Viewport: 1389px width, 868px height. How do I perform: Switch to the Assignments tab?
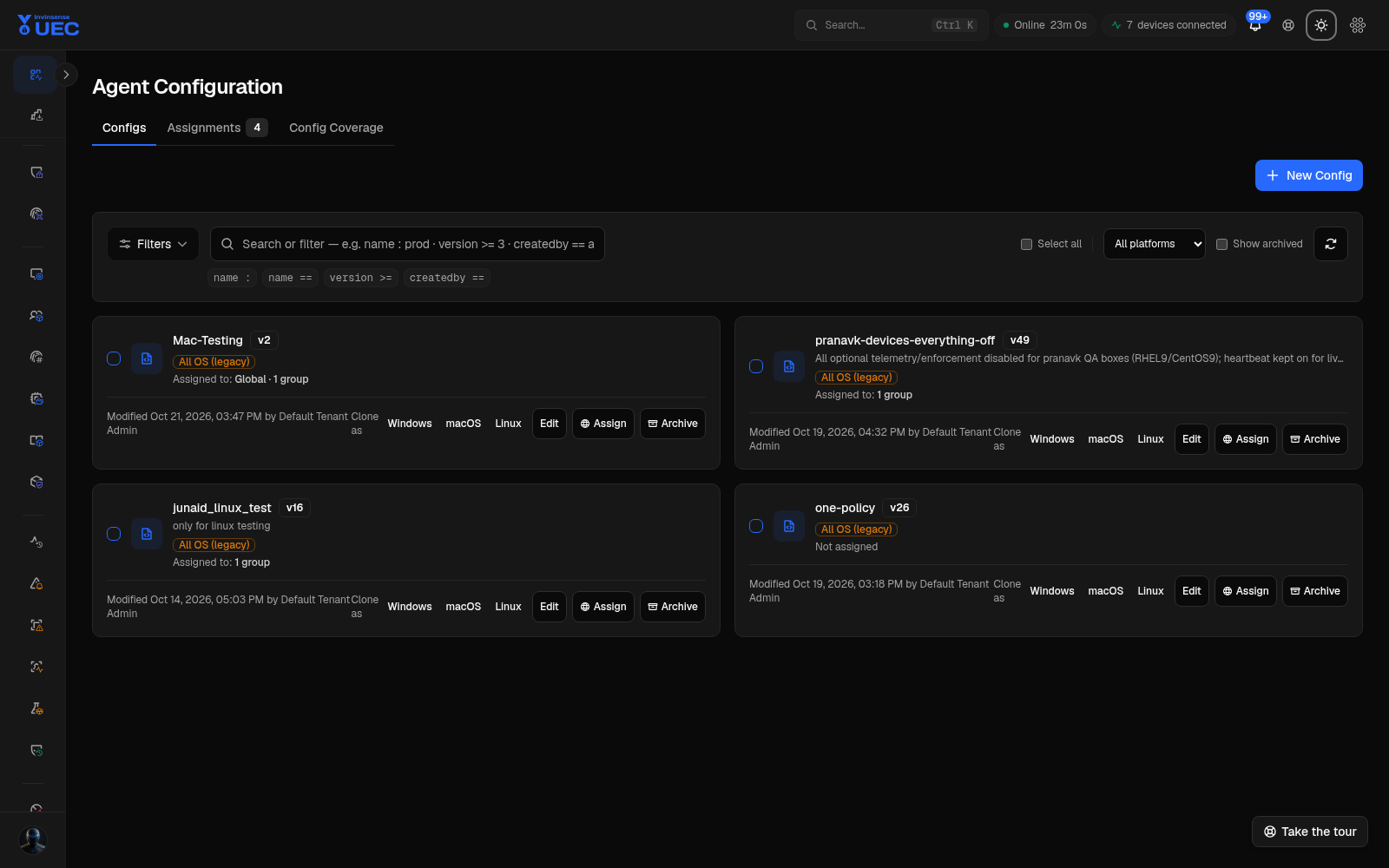point(217,128)
